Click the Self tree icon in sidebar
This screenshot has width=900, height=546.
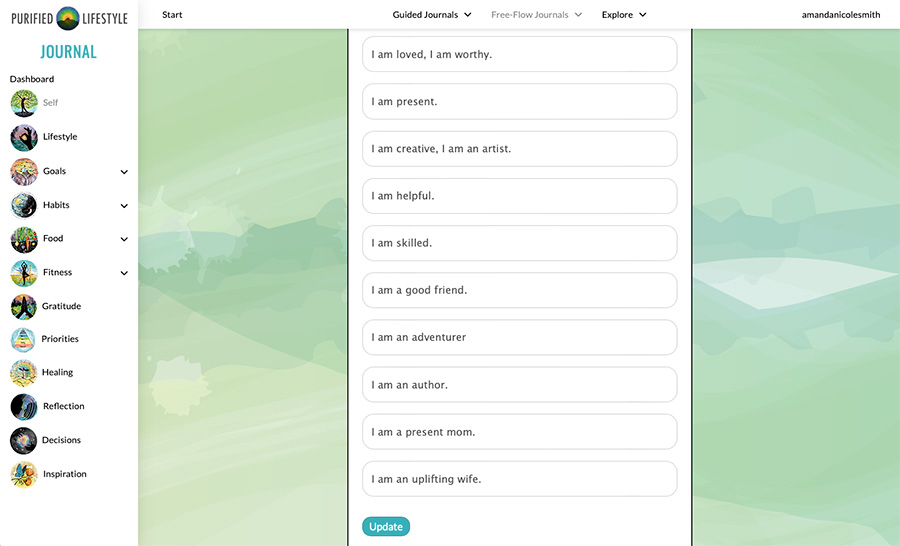24,103
